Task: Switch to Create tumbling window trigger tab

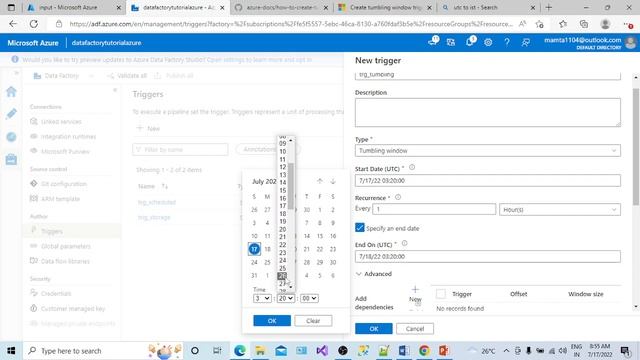Action: tap(385, 7)
